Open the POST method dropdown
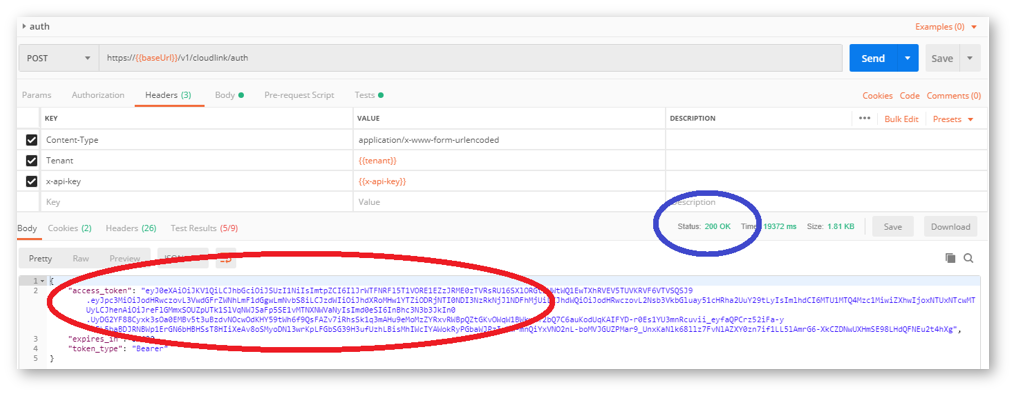Image resolution: width=1015 pixels, height=395 pixels. click(x=58, y=58)
